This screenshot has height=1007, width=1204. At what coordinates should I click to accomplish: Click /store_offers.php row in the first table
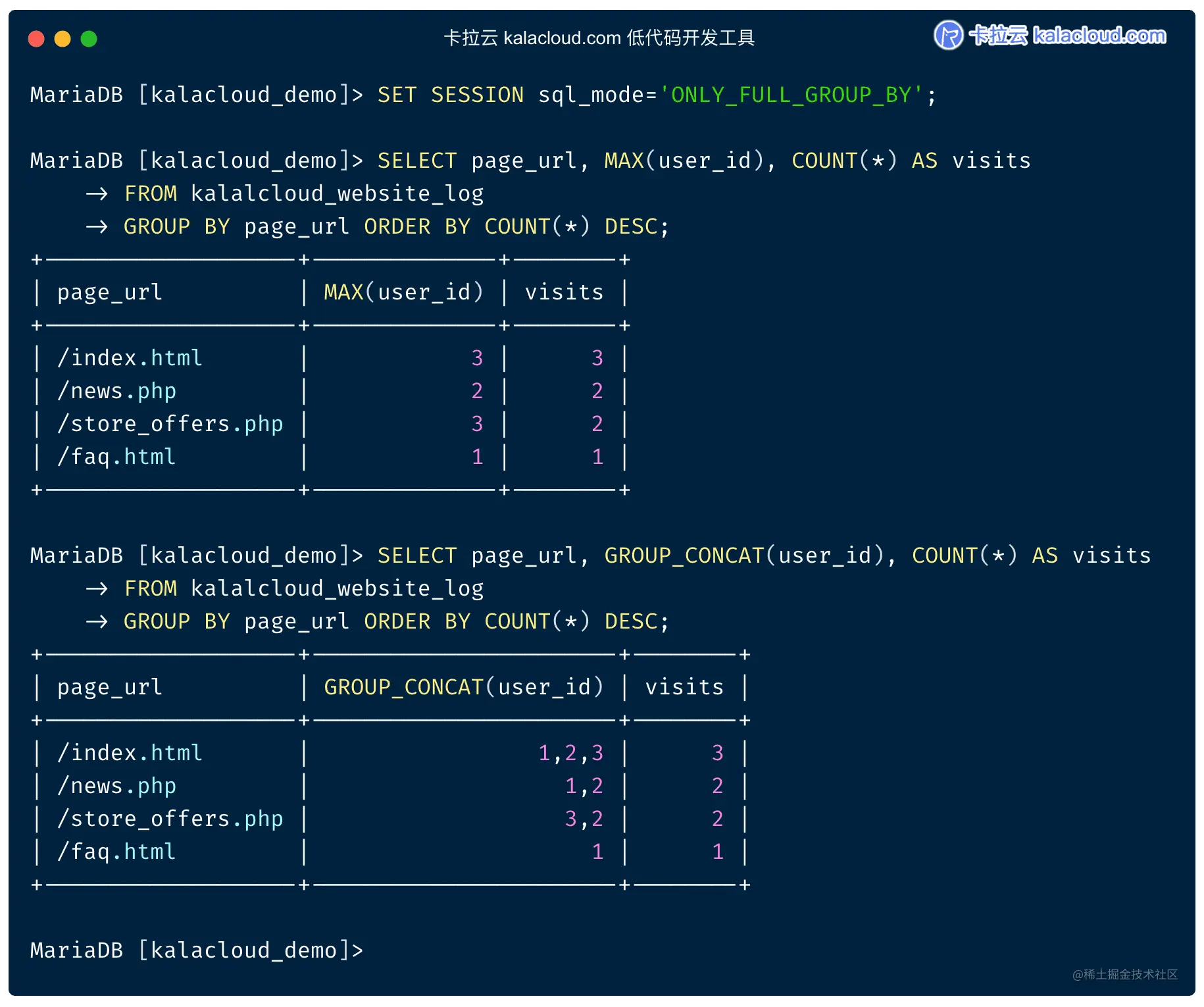pos(331,424)
